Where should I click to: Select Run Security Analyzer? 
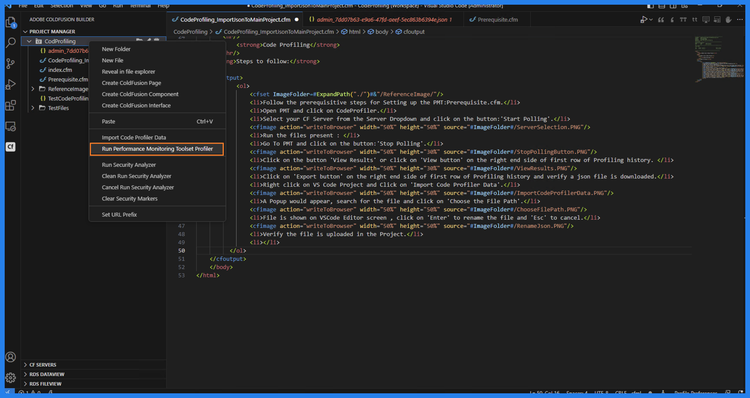click(x=157, y=165)
